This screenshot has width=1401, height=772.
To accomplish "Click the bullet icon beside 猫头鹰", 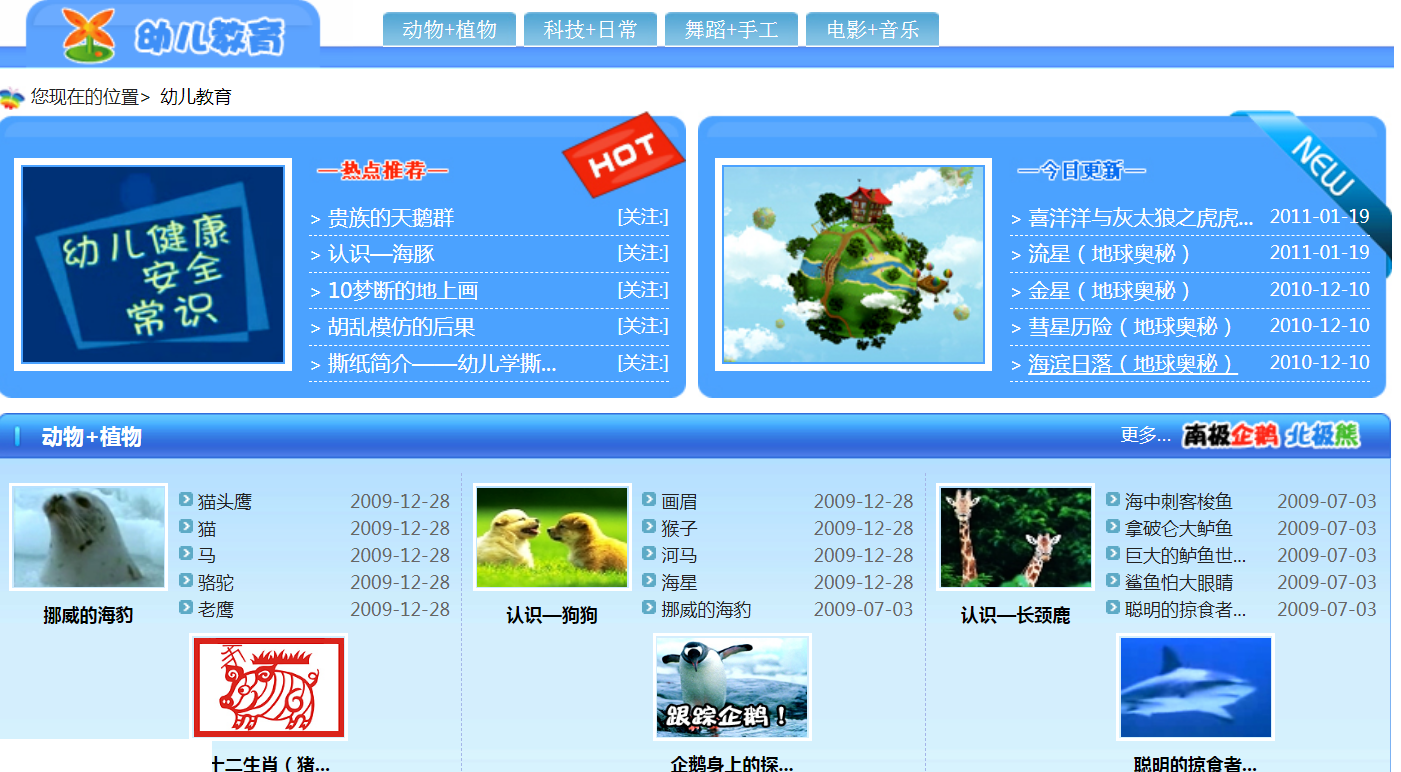I will (186, 500).
